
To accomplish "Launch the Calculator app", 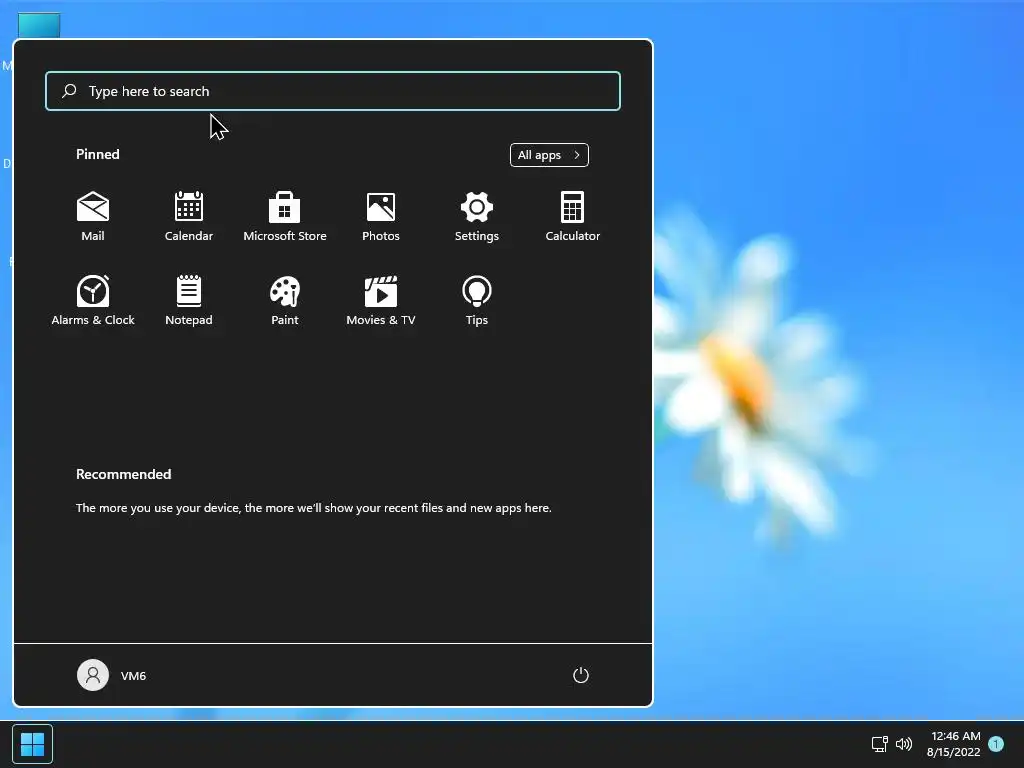I will click(x=573, y=216).
